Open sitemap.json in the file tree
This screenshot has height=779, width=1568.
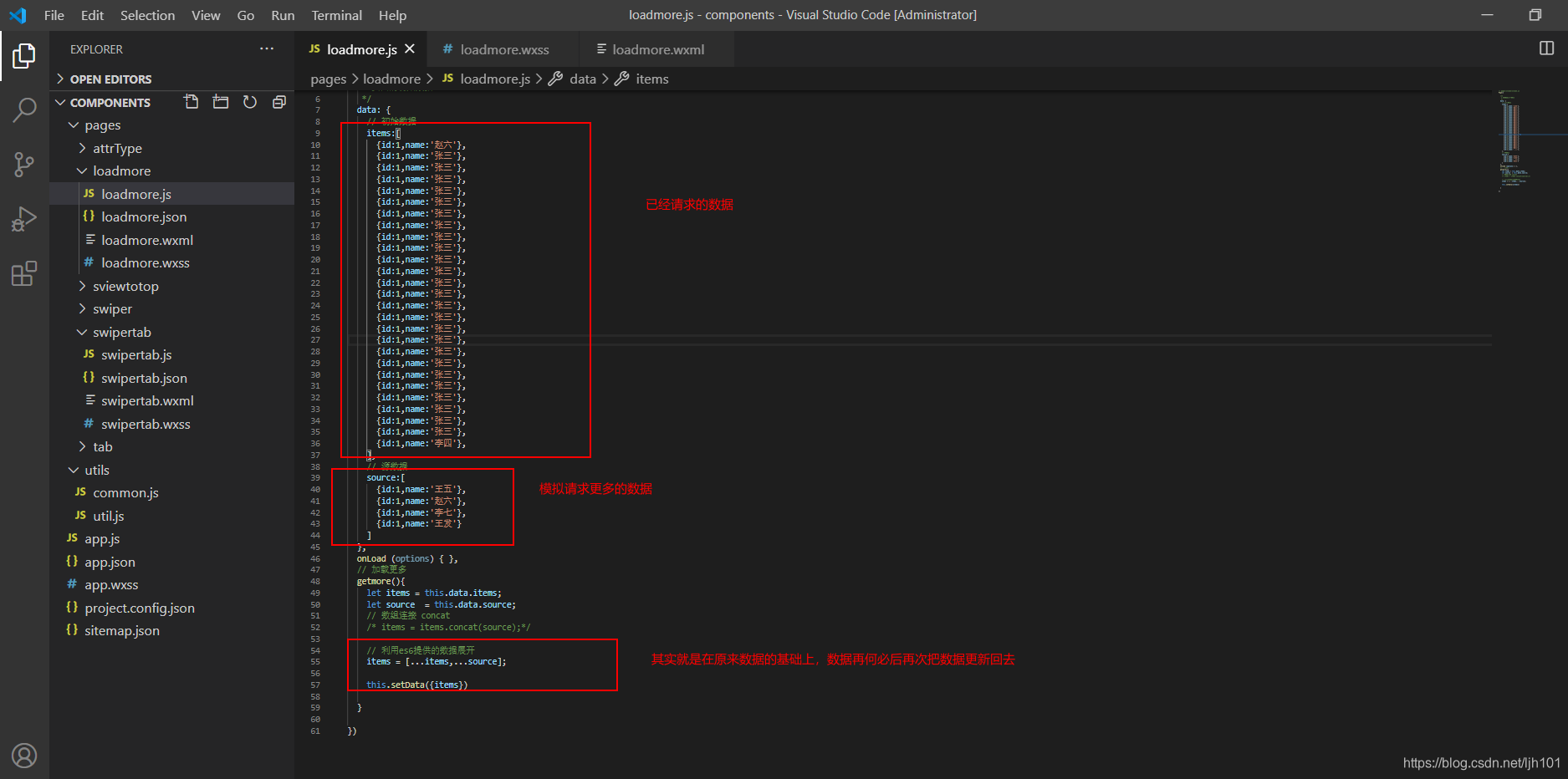pos(171,630)
